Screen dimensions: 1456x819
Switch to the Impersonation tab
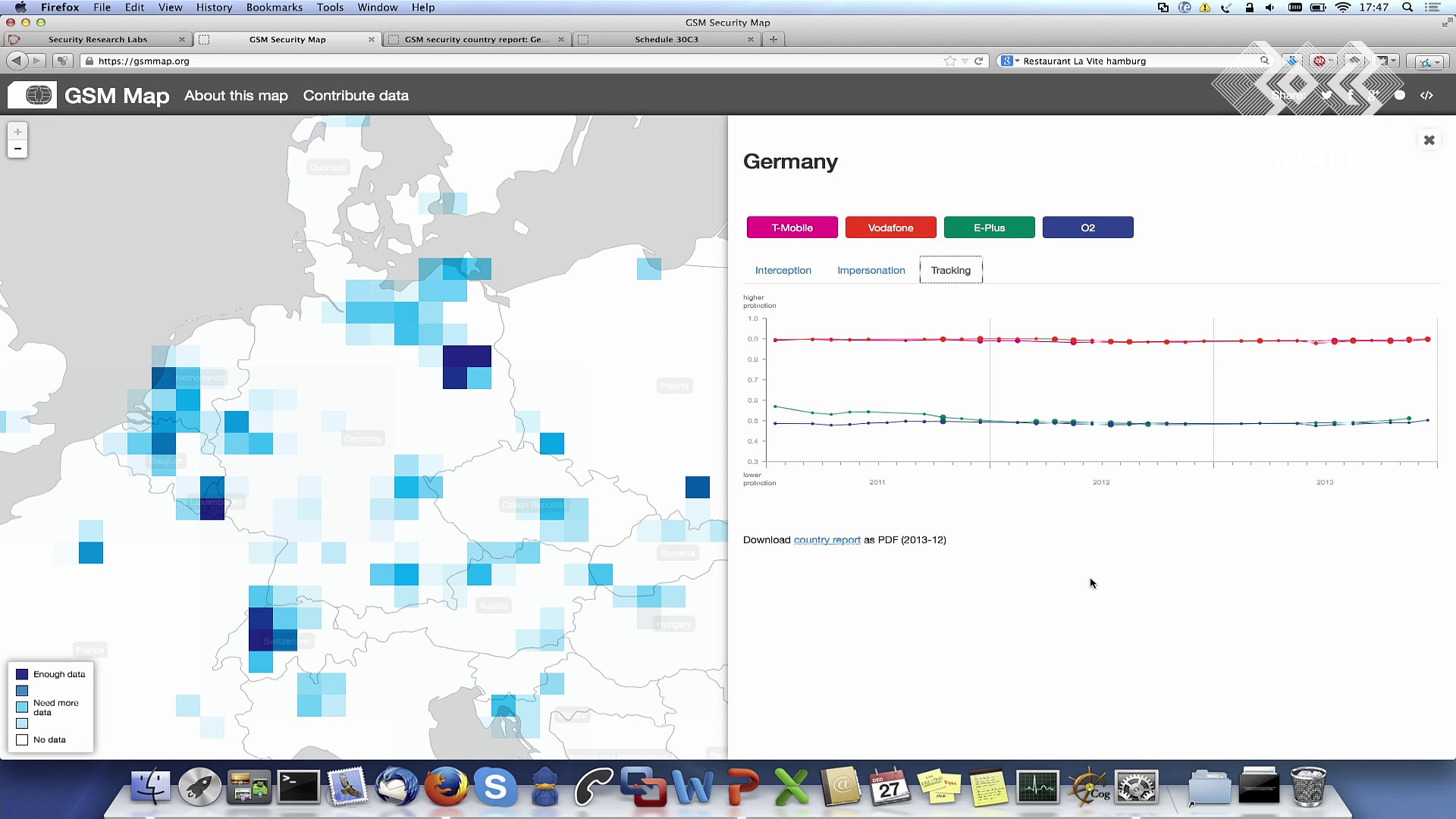coord(871,270)
